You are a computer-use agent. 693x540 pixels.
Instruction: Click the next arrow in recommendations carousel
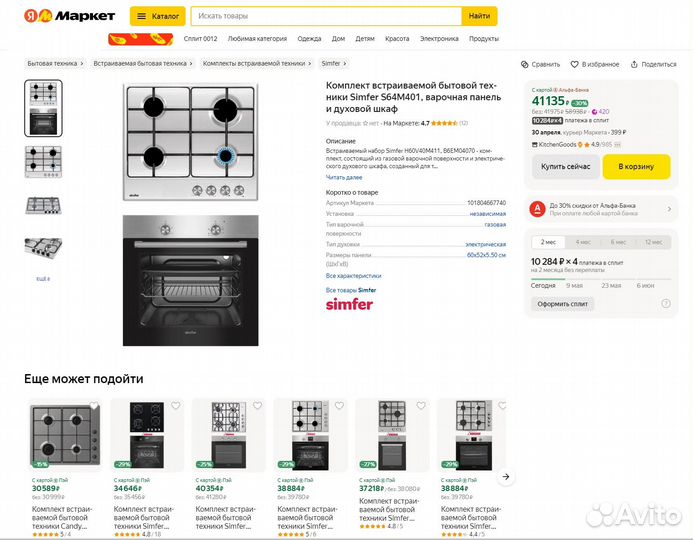pyautogui.click(x=506, y=477)
